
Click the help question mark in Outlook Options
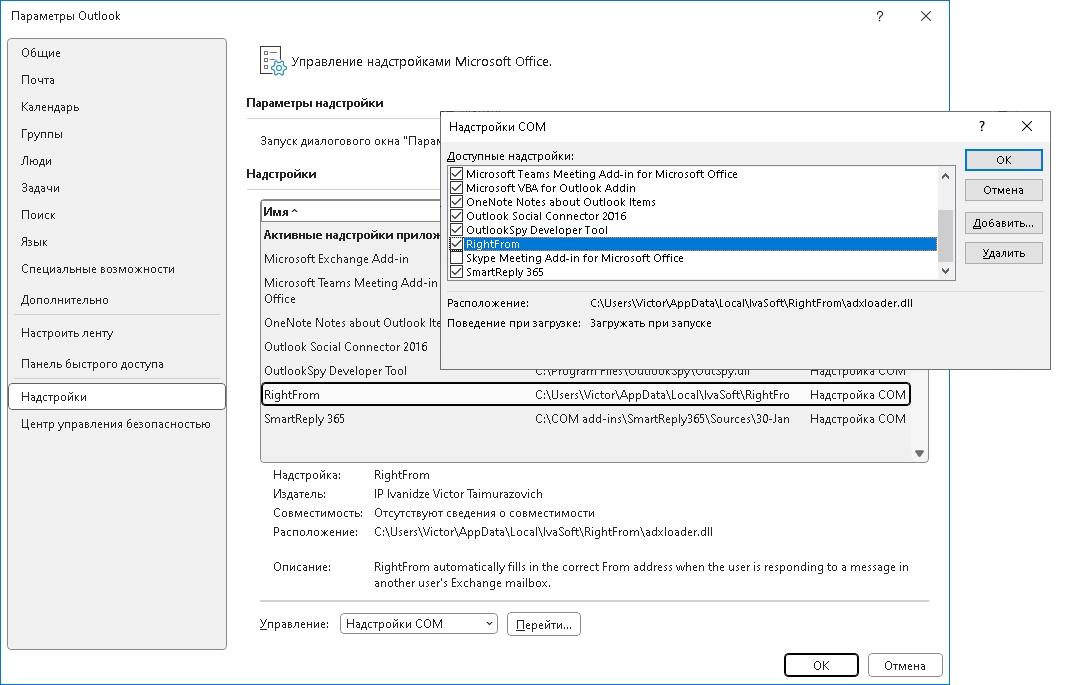click(x=880, y=16)
